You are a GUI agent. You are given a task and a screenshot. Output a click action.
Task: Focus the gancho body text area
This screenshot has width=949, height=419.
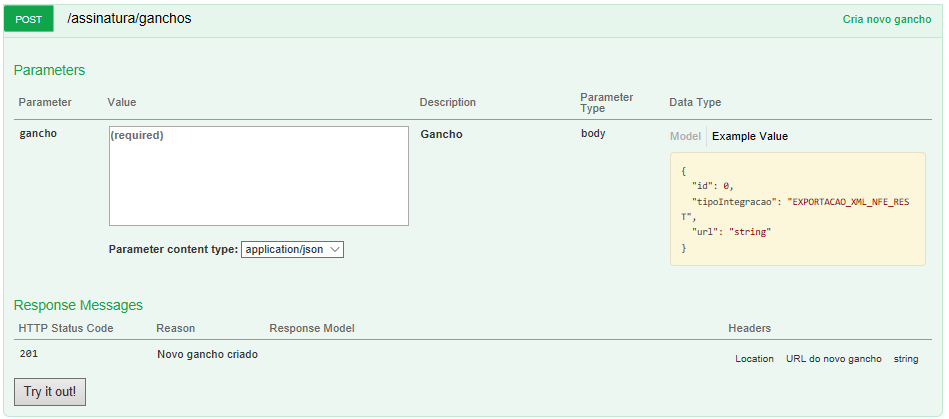click(x=258, y=176)
